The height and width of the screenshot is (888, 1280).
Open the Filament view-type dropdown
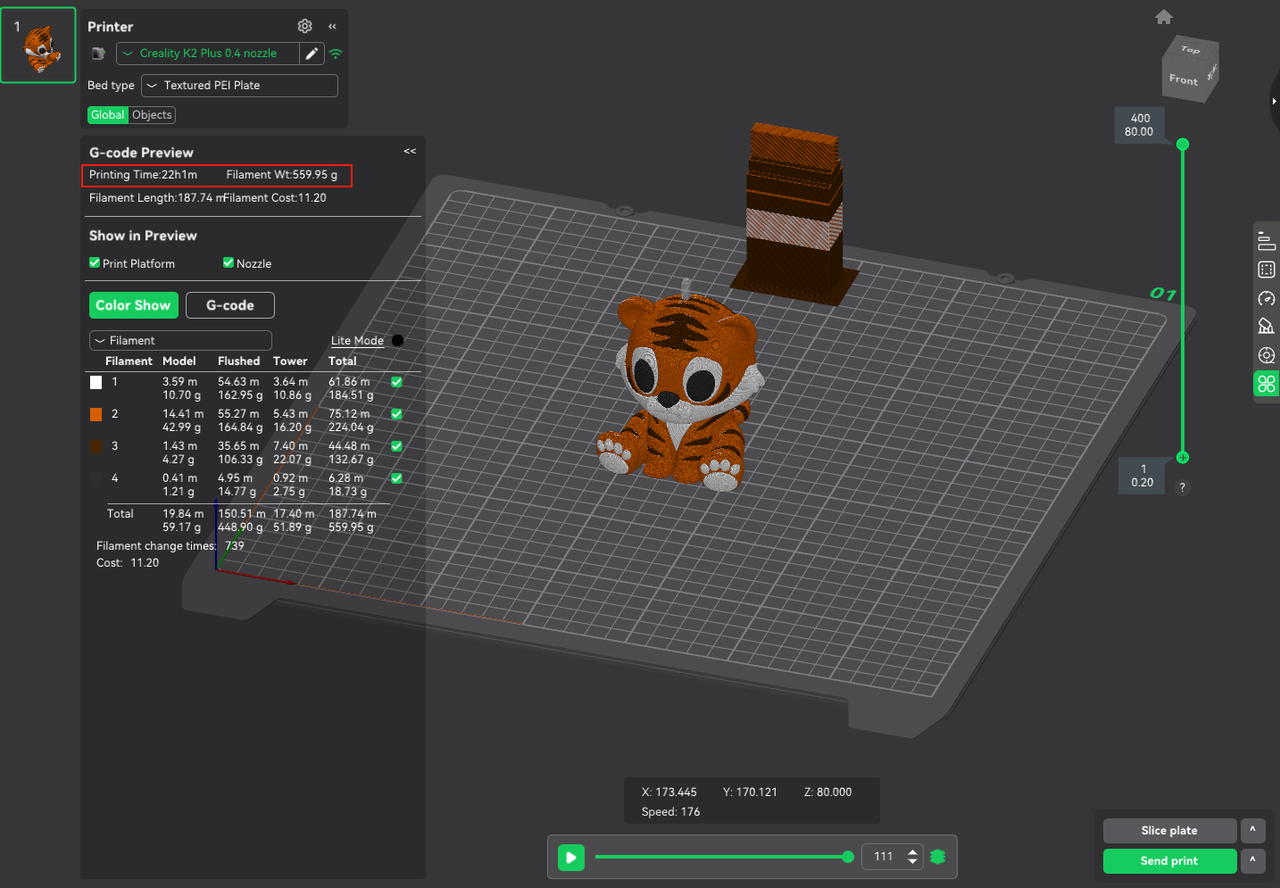tap(180, 340)
